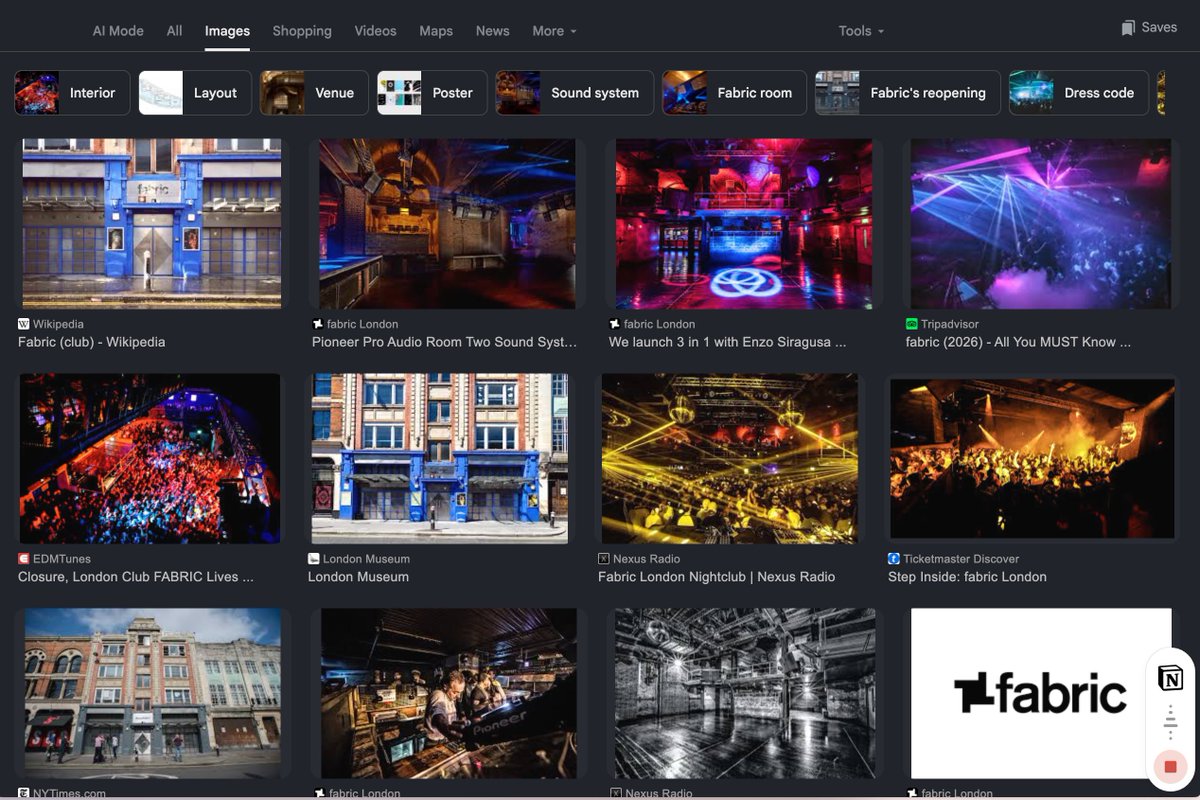This screenshot has width=1200, height=800.
Task: Open the London Museum building image
Action: [x=440, y=459]
